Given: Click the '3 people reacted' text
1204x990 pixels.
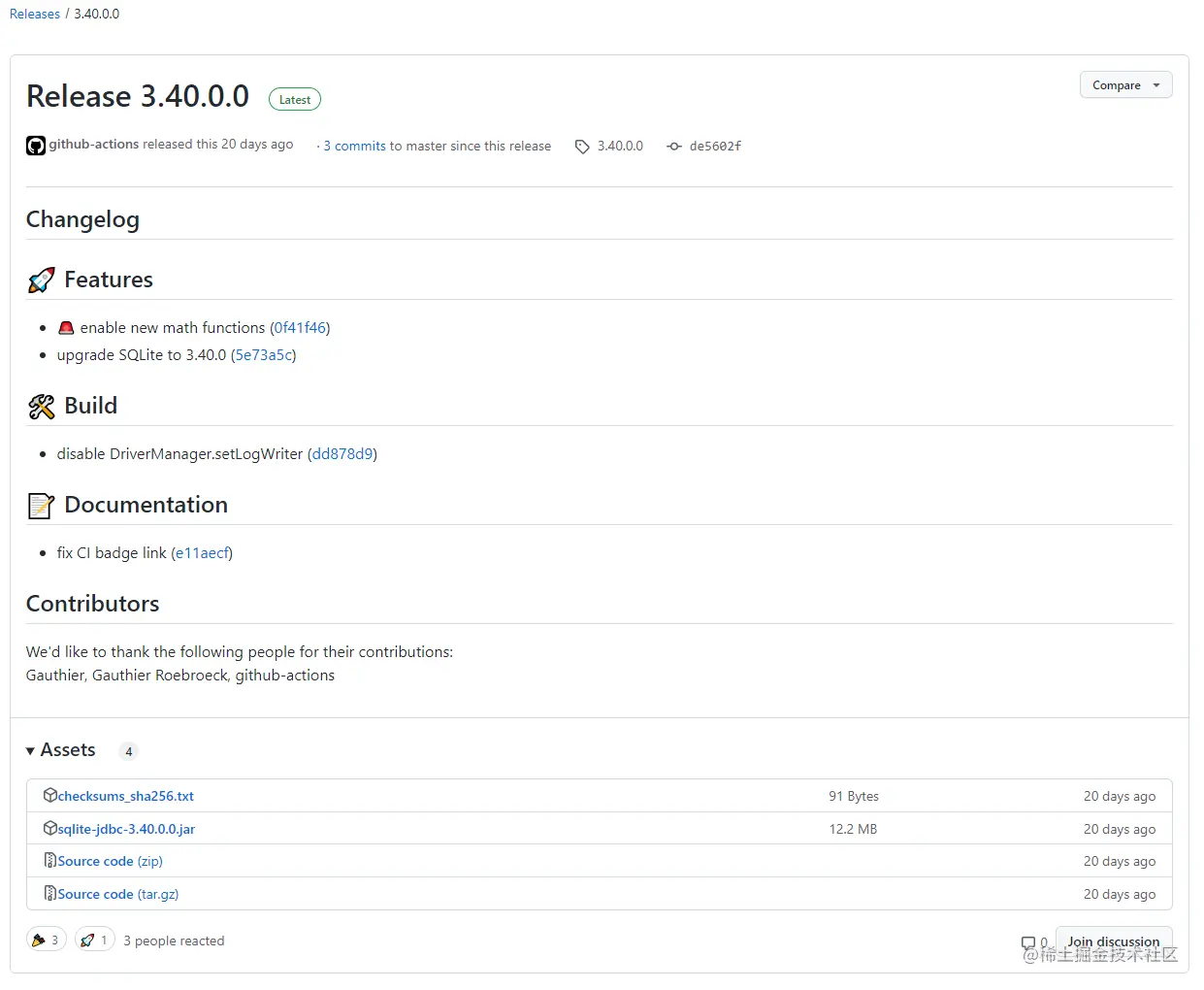Looking at the screenshot, I should (x=174, y=940).
